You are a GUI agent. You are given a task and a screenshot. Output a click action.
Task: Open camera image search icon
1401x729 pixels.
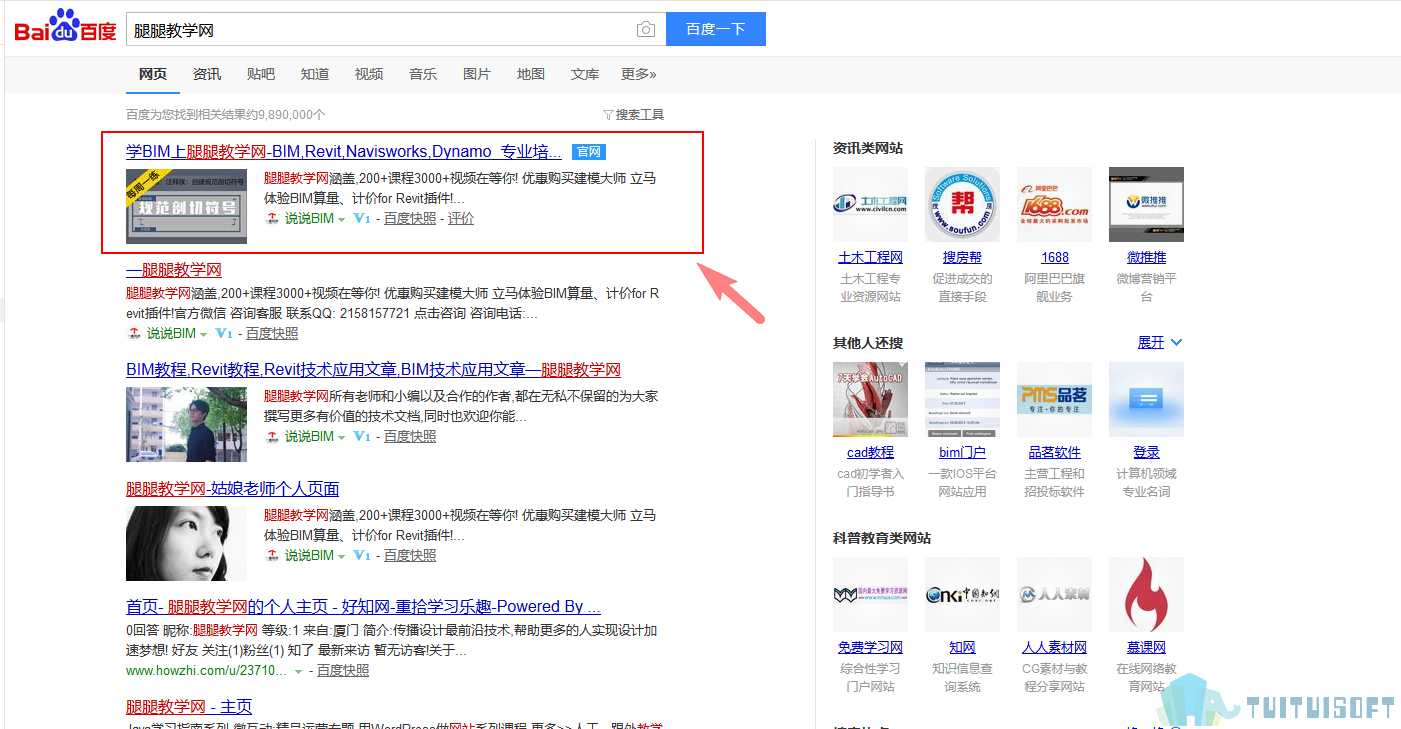pos(646,30)
